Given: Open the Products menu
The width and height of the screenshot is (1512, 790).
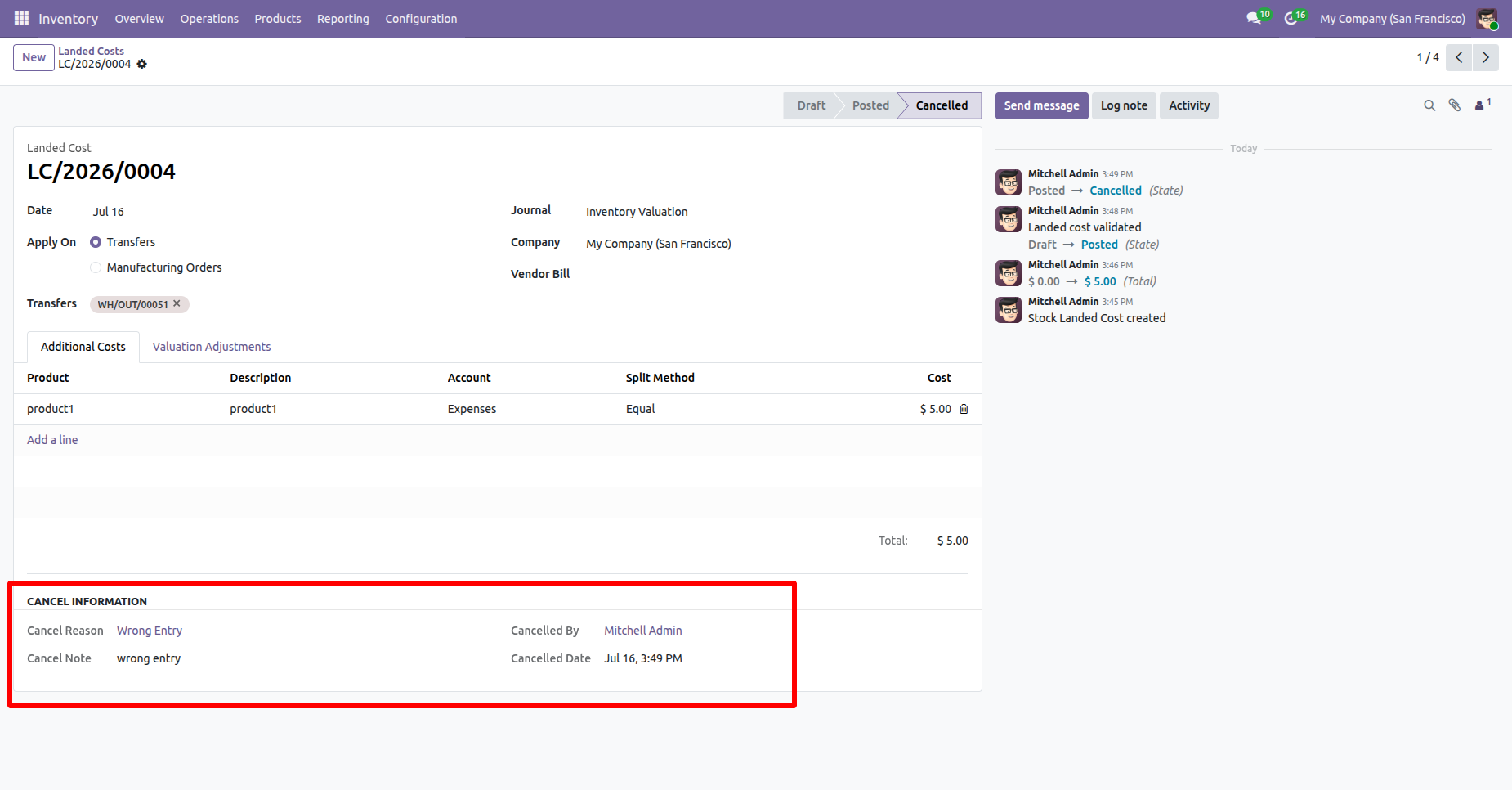Looking at the screenshot, I should coord(278,18).
